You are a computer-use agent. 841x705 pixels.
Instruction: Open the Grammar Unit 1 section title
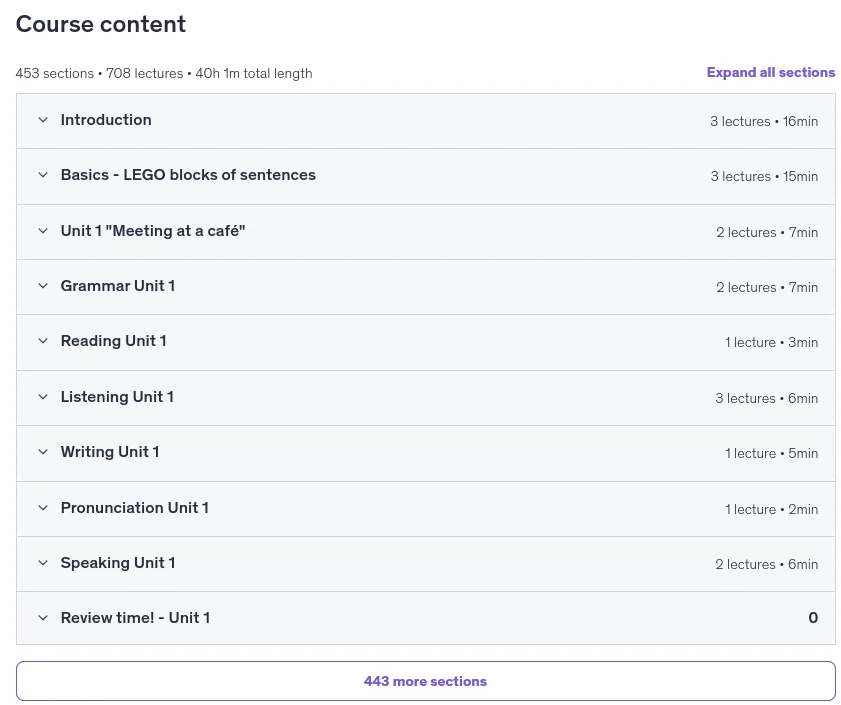click(x=118, y=286)
